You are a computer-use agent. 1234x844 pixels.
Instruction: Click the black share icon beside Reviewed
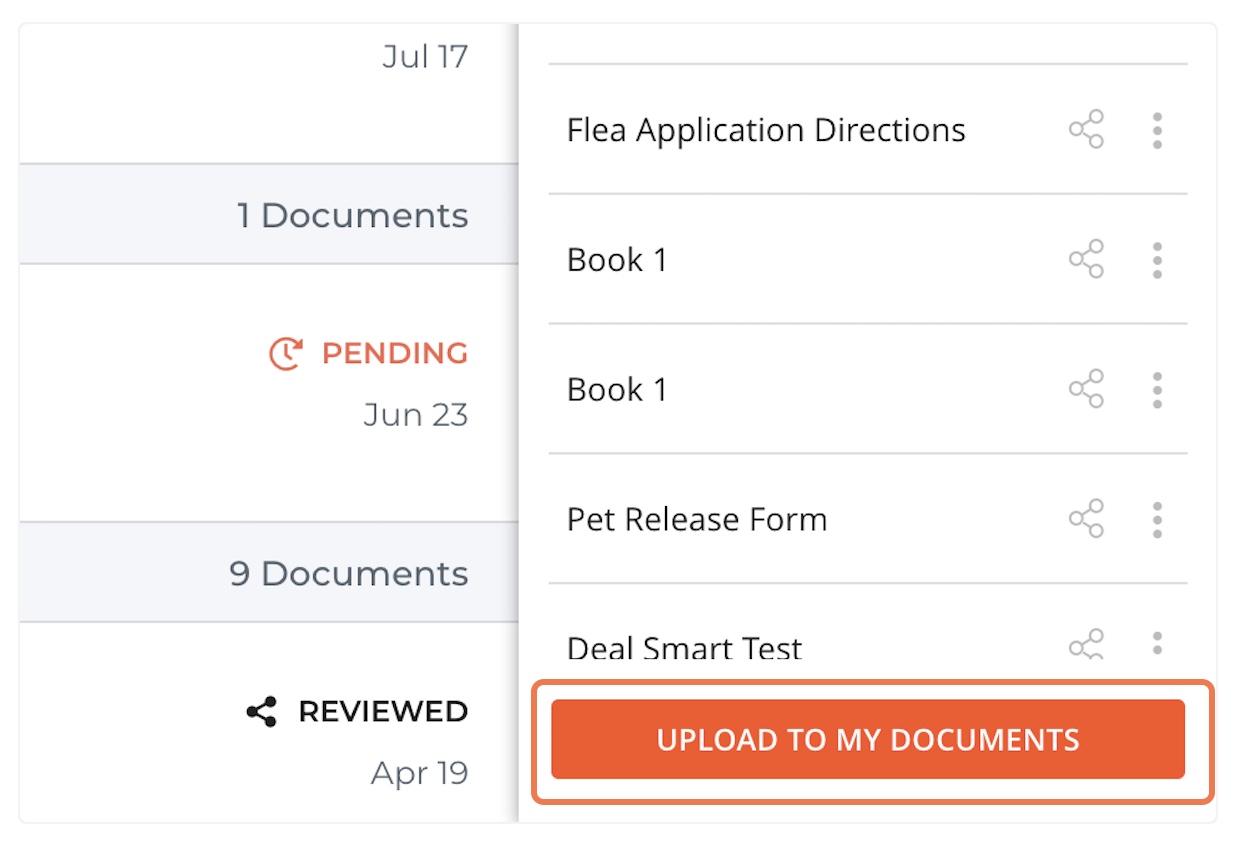point(262,712)
